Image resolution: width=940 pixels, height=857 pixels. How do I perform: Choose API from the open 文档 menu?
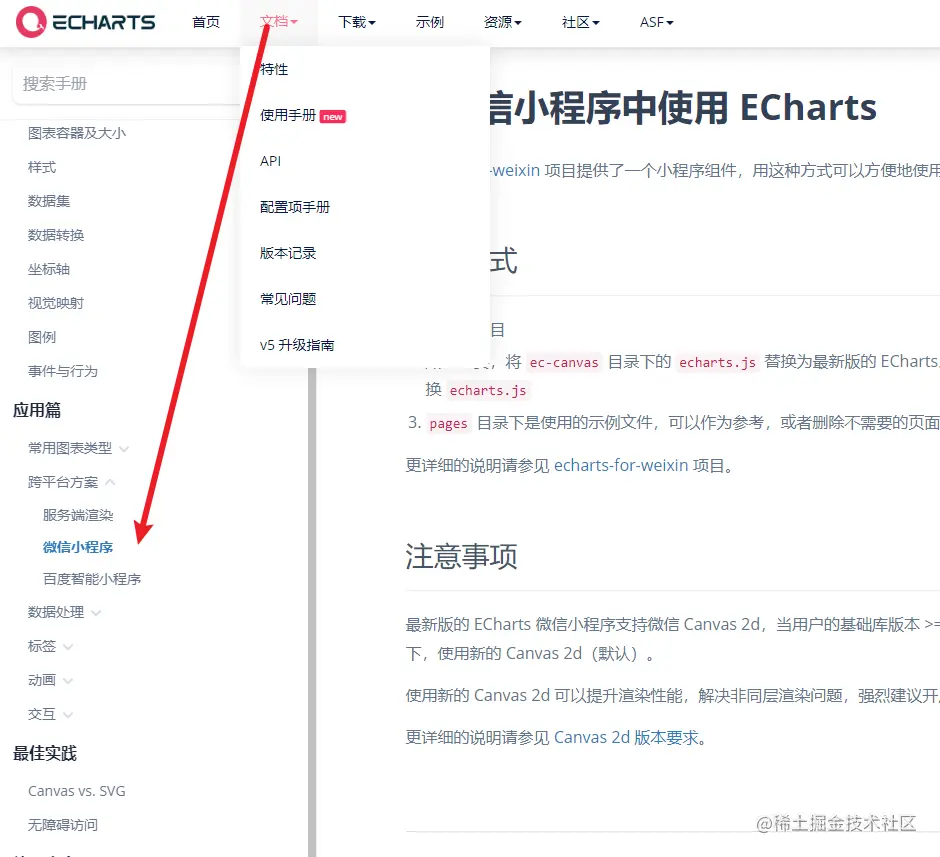[x=272, y=160]
